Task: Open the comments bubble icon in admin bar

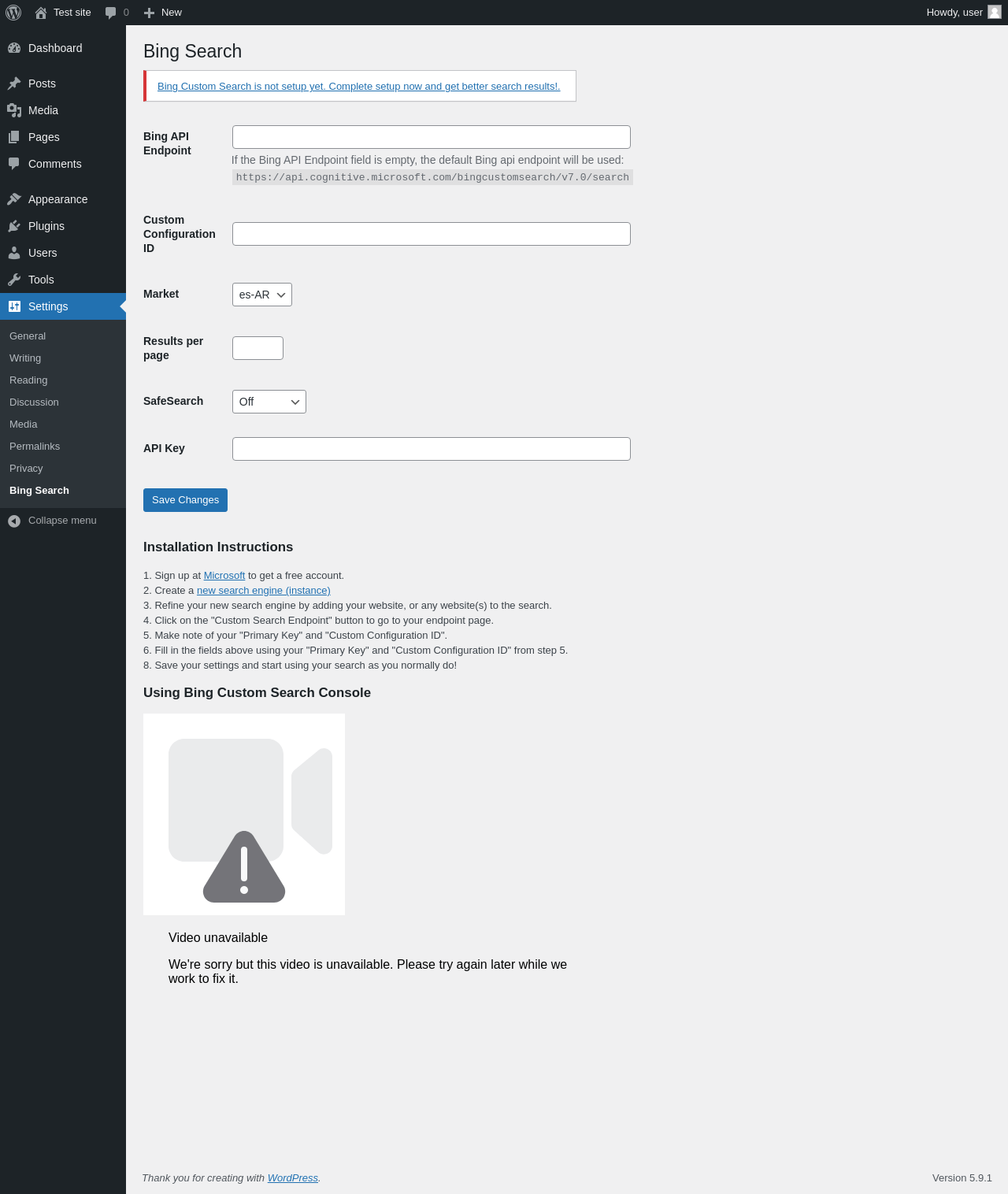Action: tap(111, 13)
